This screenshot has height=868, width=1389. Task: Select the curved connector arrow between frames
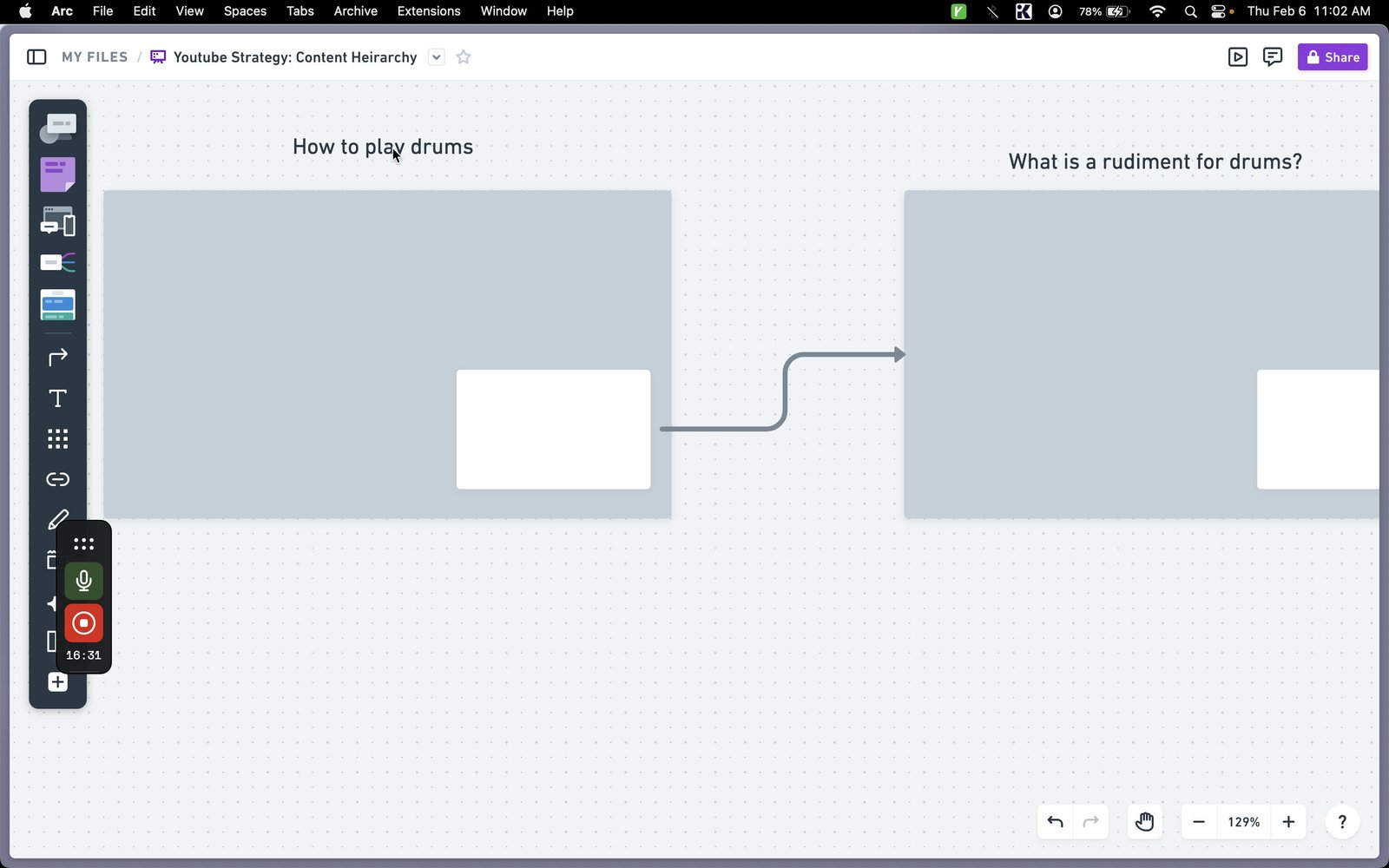click(x=784, y=391)
